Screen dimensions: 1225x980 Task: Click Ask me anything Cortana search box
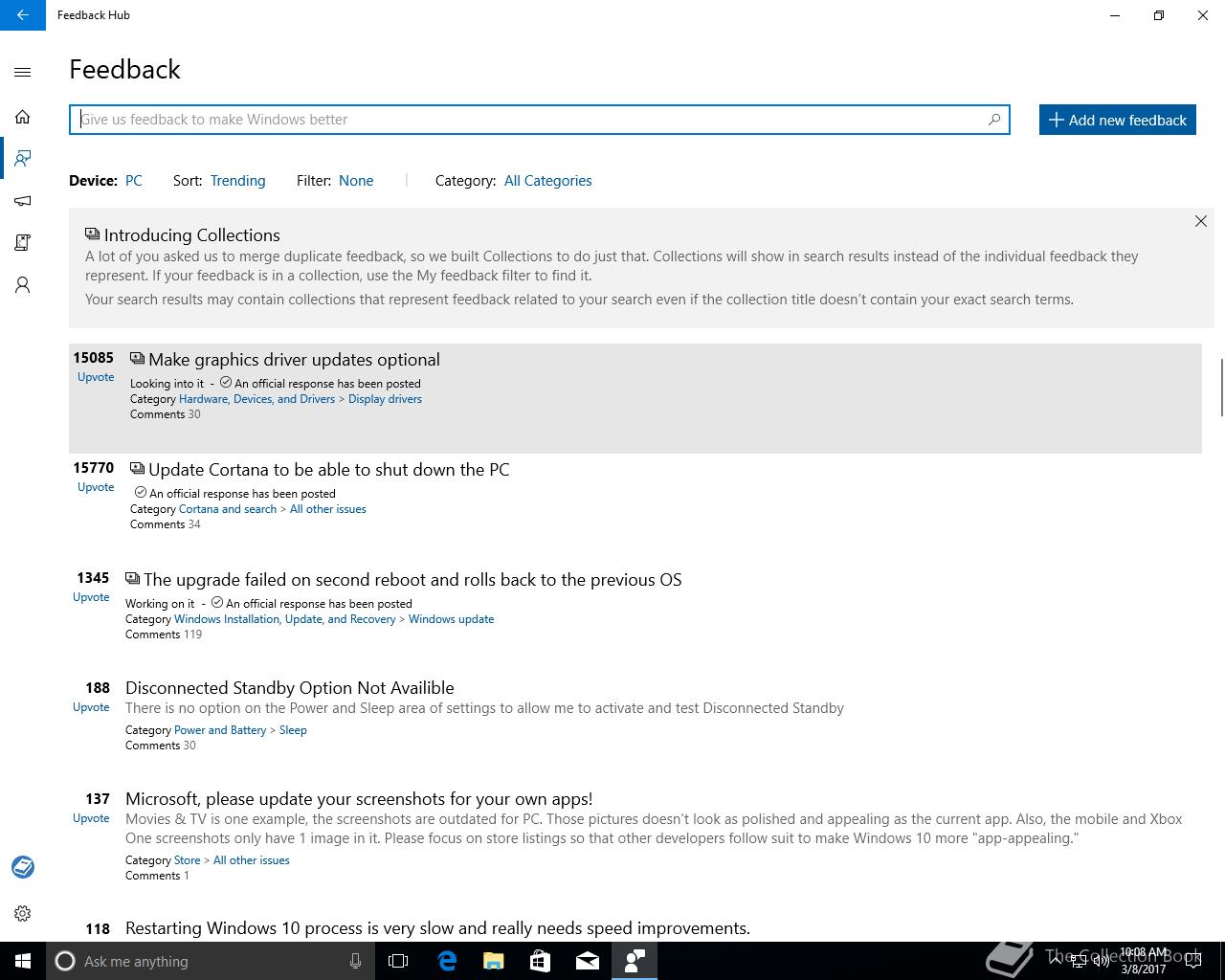(209, 961)
